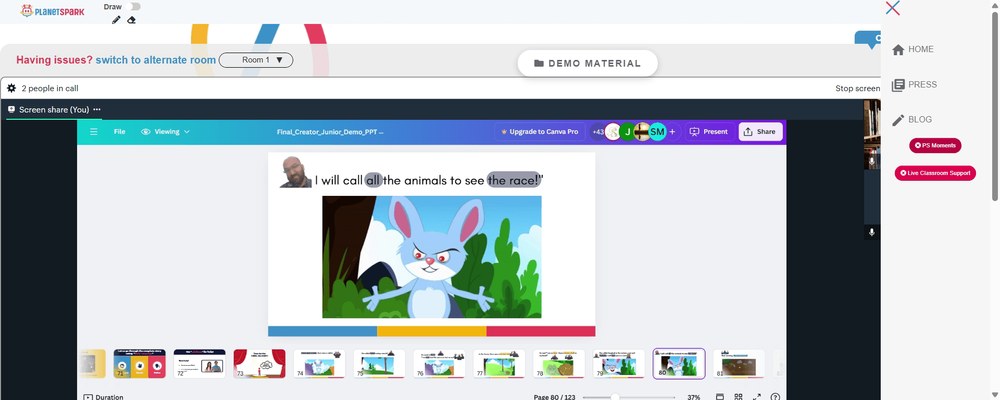Click the upper microphone icon on video tile

click(872, 162)
